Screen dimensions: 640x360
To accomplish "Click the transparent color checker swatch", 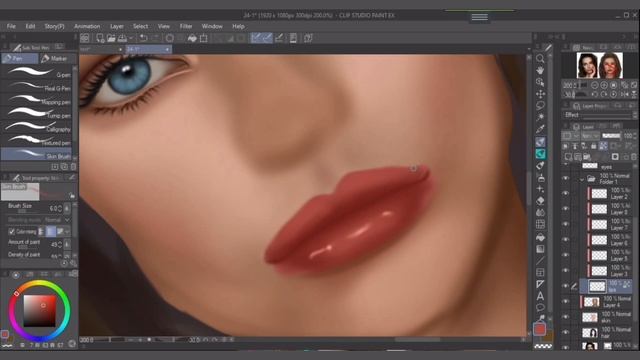I will [x=543, y=346].
